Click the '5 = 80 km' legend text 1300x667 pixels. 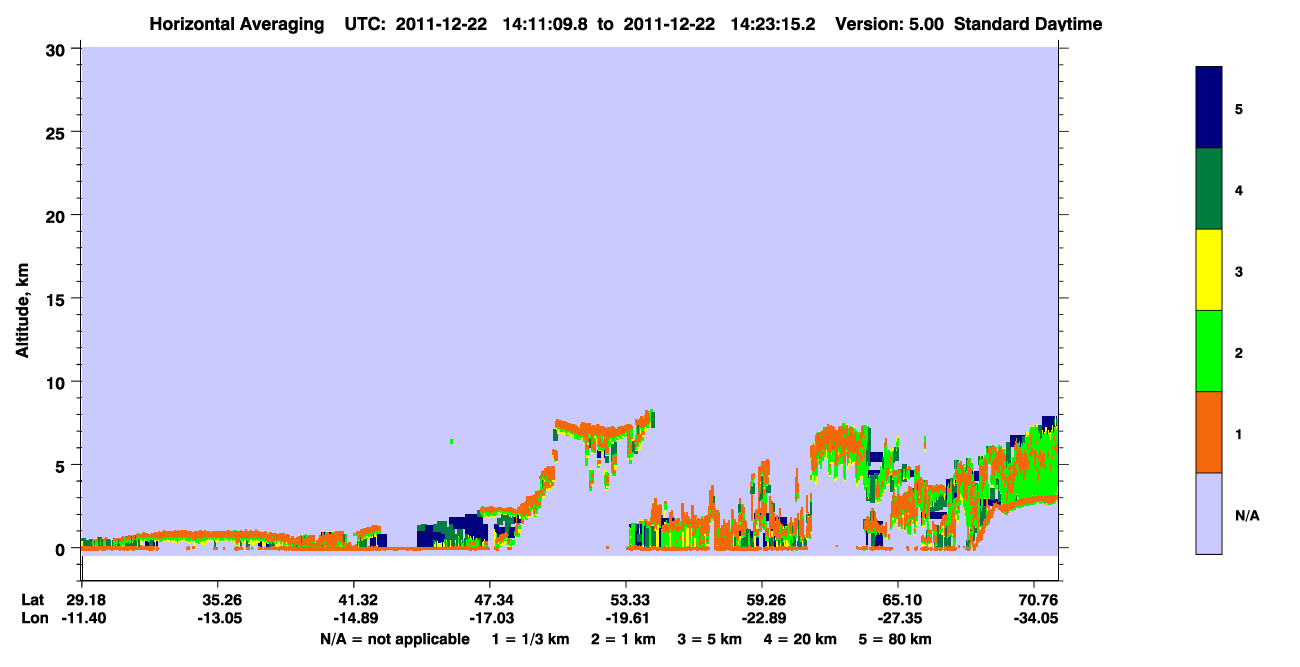coord(895,639)
